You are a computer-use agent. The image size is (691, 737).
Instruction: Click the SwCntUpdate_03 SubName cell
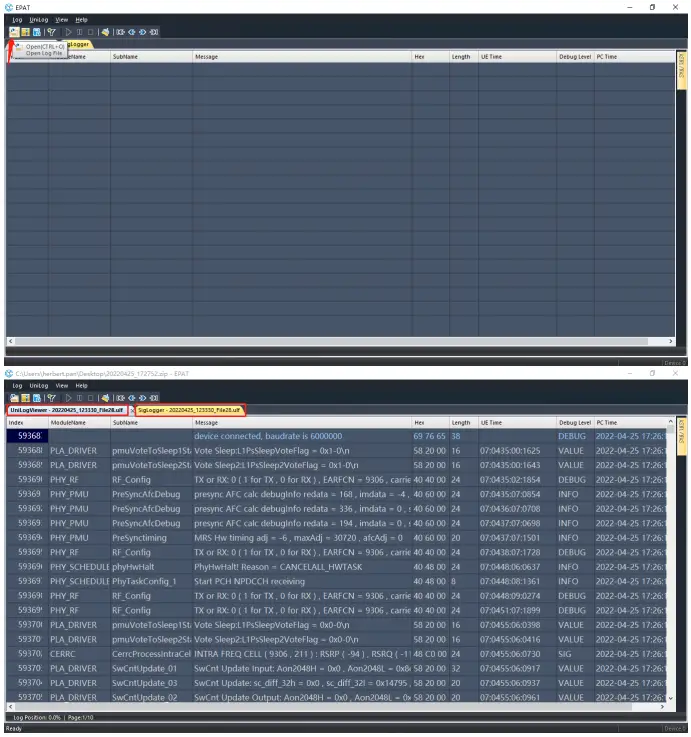(151, 683)
